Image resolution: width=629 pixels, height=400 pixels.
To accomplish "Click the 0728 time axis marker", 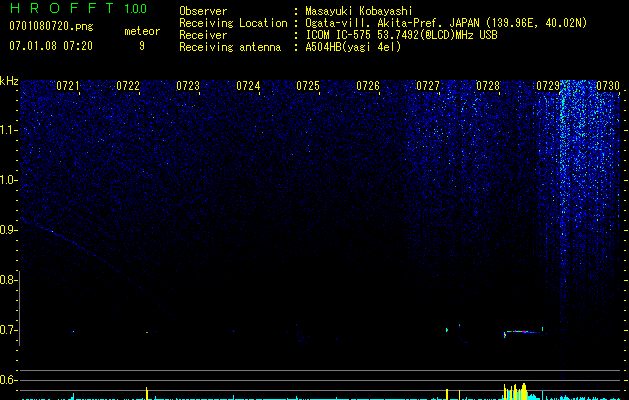I will tap(488, 86).
